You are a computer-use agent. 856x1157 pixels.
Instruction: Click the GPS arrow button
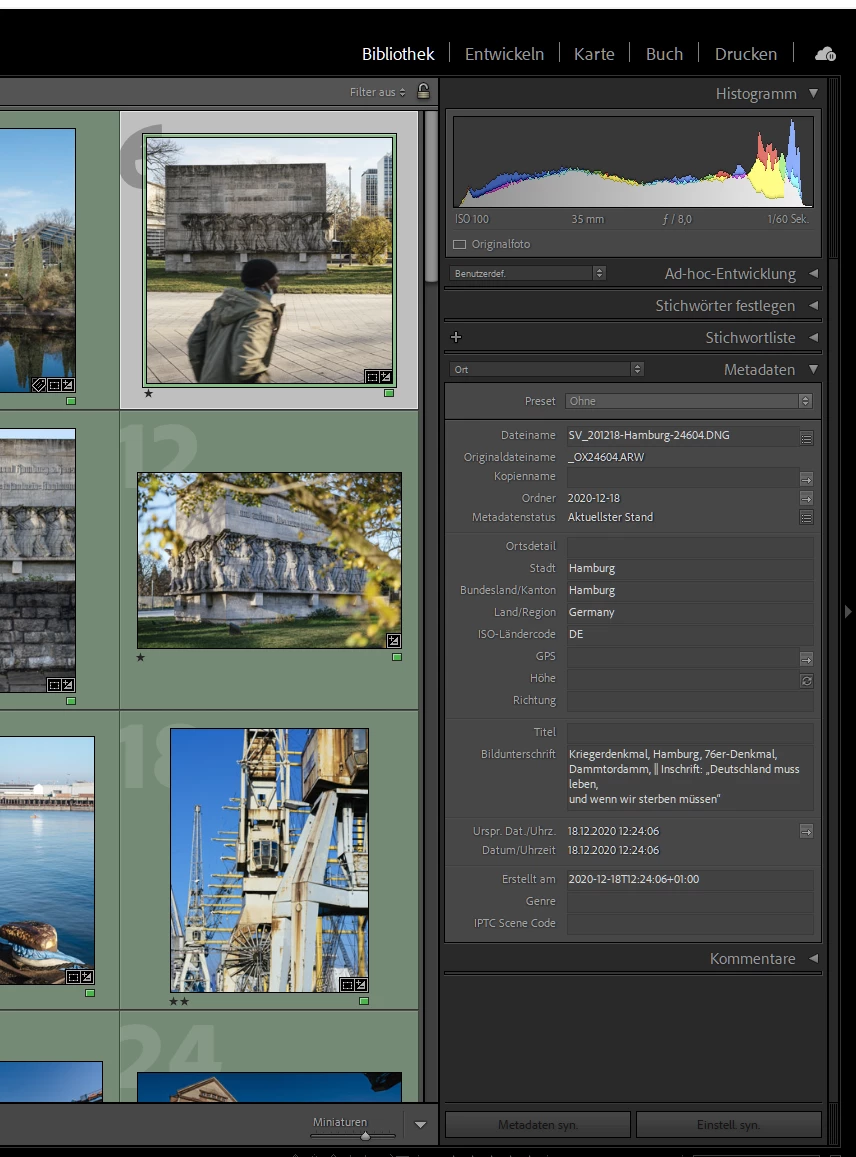click(806, 658)
